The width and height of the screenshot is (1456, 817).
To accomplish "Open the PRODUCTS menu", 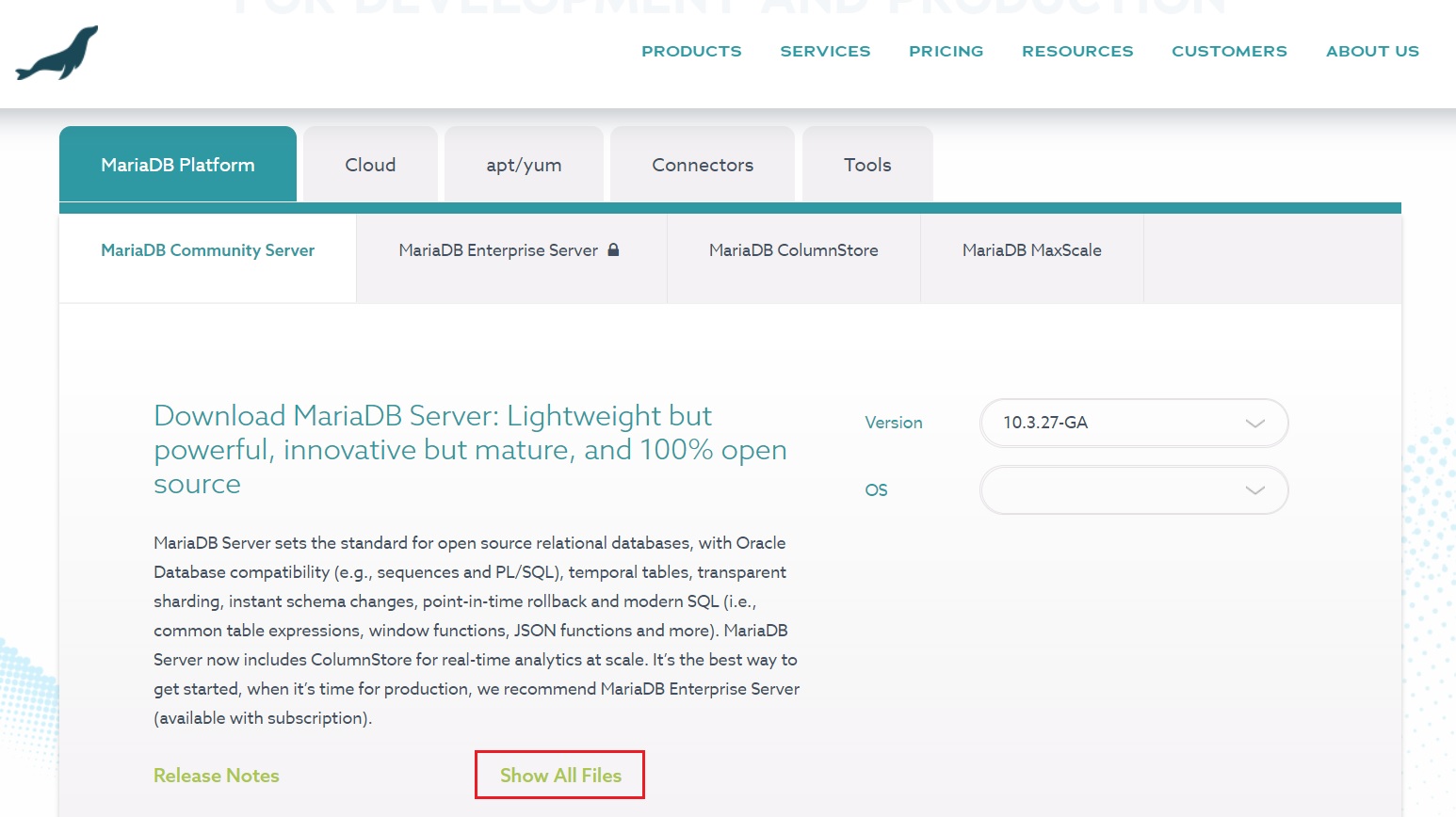I will [x=691, y=52].
